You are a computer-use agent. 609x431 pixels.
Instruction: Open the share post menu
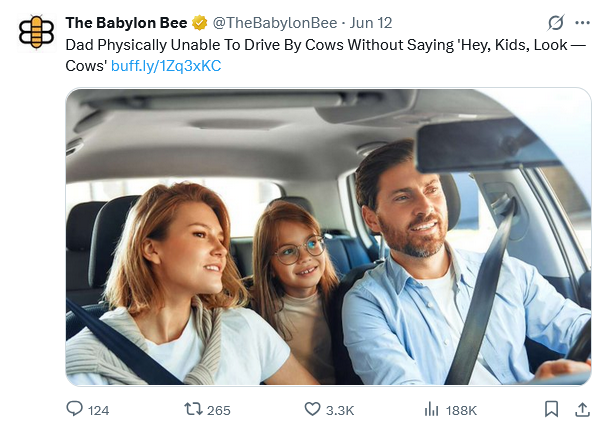pos(582,409)
